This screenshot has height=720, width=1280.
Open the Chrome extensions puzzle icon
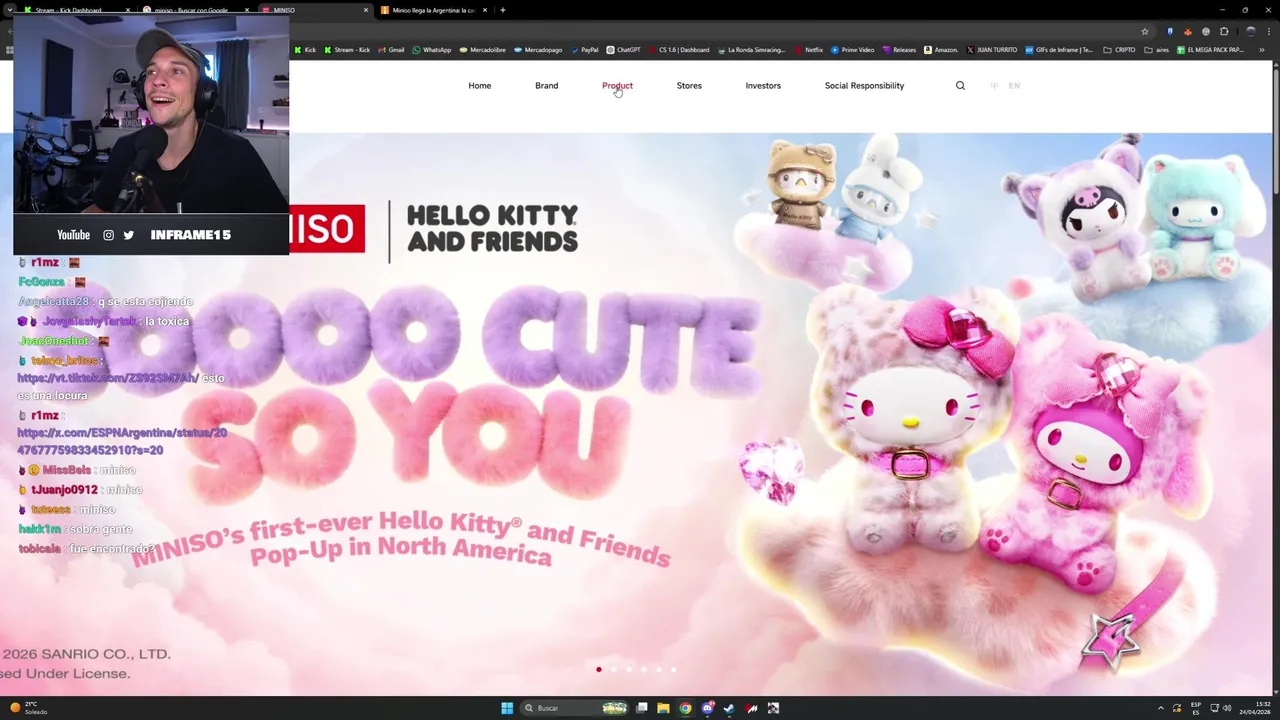click(x=1223, y=31)
